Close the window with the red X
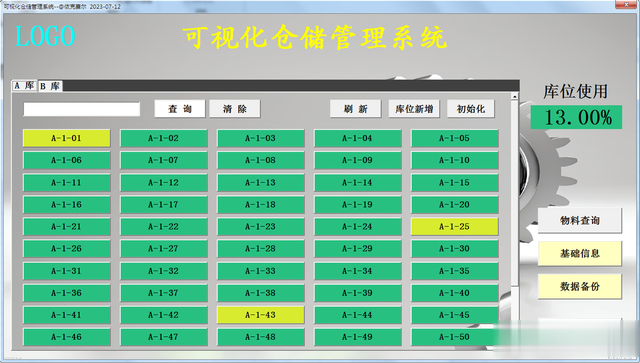Screen dimensions: 640x363 [628, 4]
